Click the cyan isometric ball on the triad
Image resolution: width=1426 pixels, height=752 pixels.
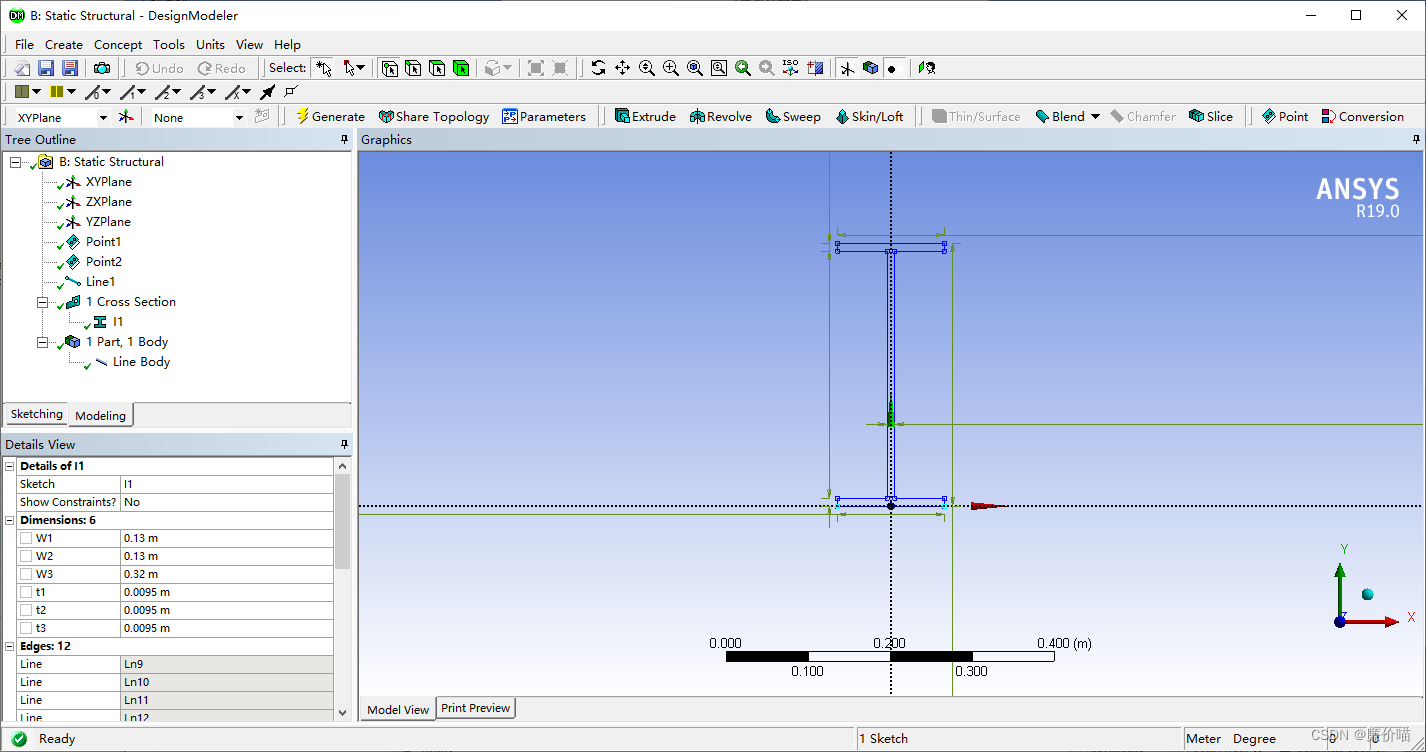[x=1367, y=594]
